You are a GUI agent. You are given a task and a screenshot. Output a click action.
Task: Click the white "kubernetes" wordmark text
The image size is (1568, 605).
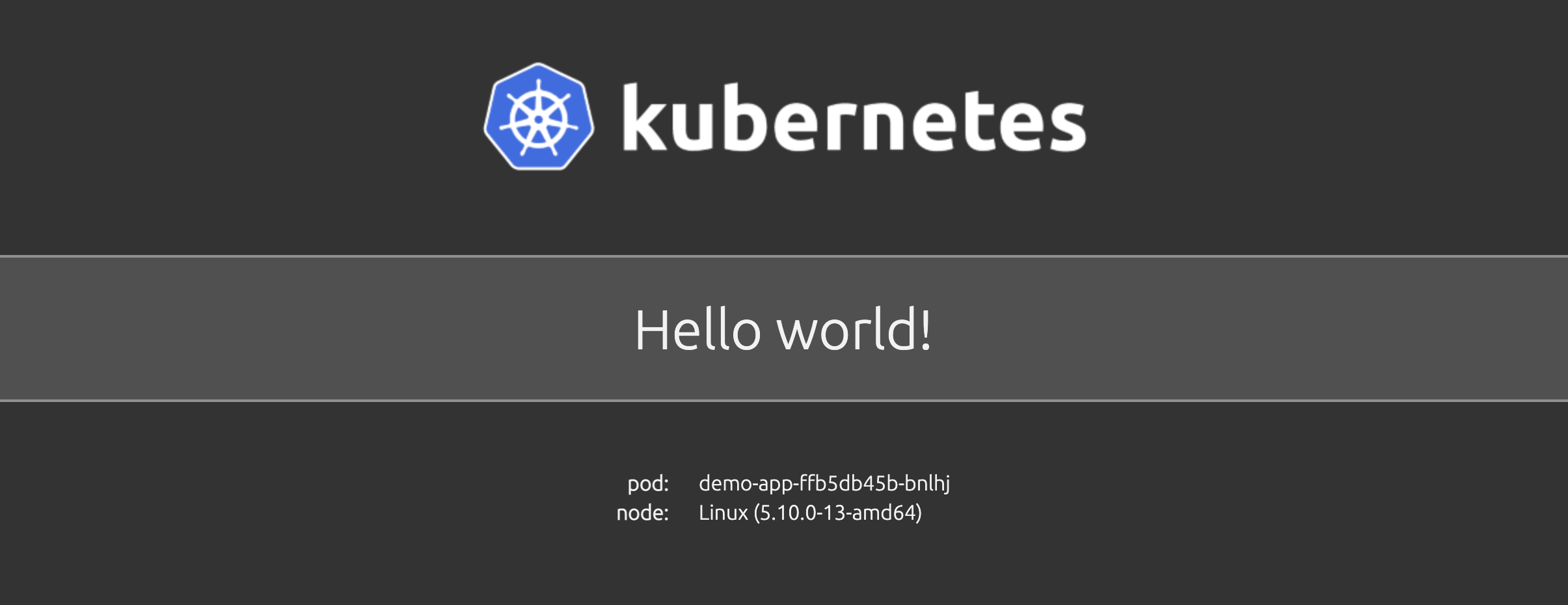(854, 118)
